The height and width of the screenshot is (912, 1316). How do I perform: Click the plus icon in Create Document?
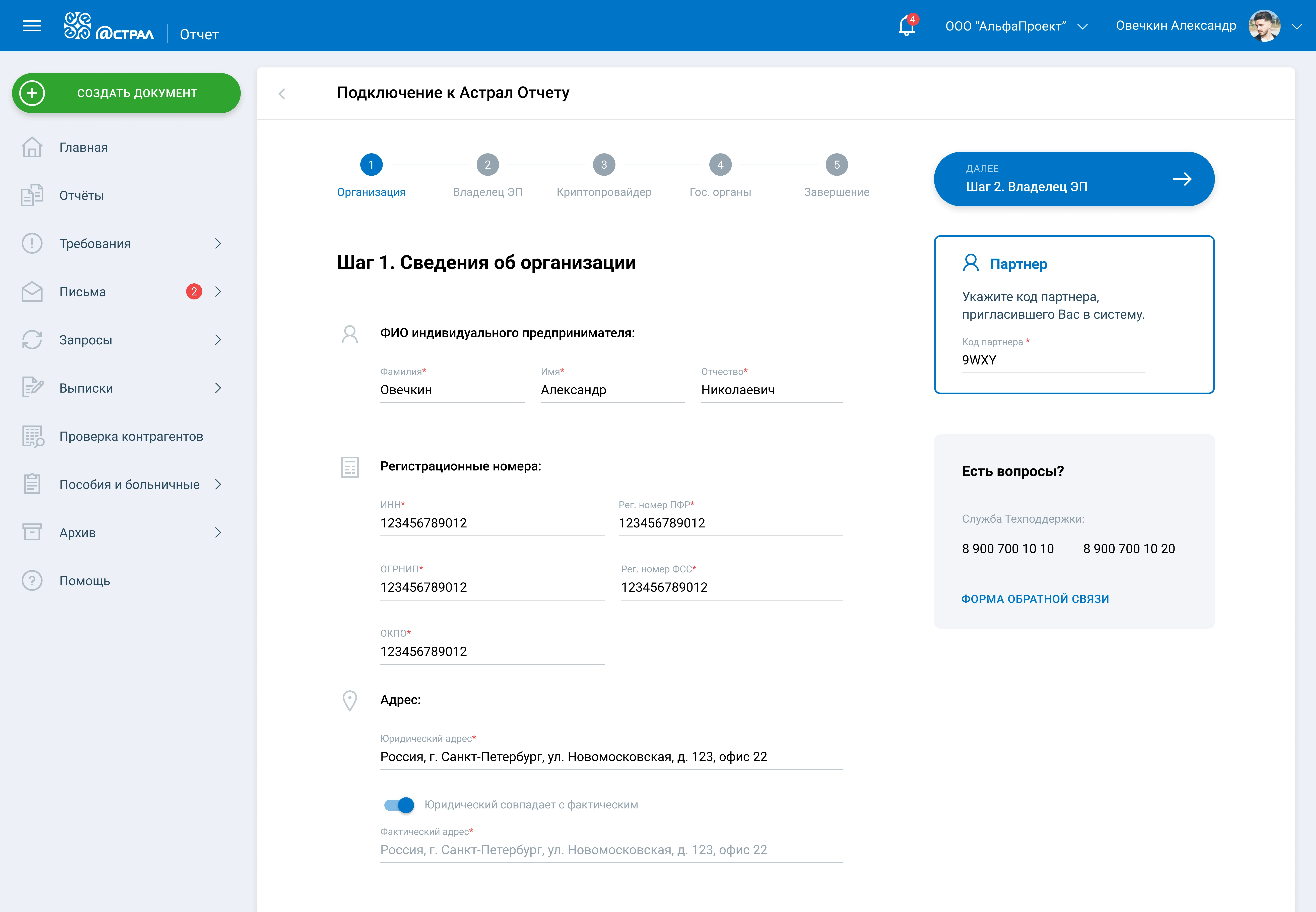(x=32, y=93)
